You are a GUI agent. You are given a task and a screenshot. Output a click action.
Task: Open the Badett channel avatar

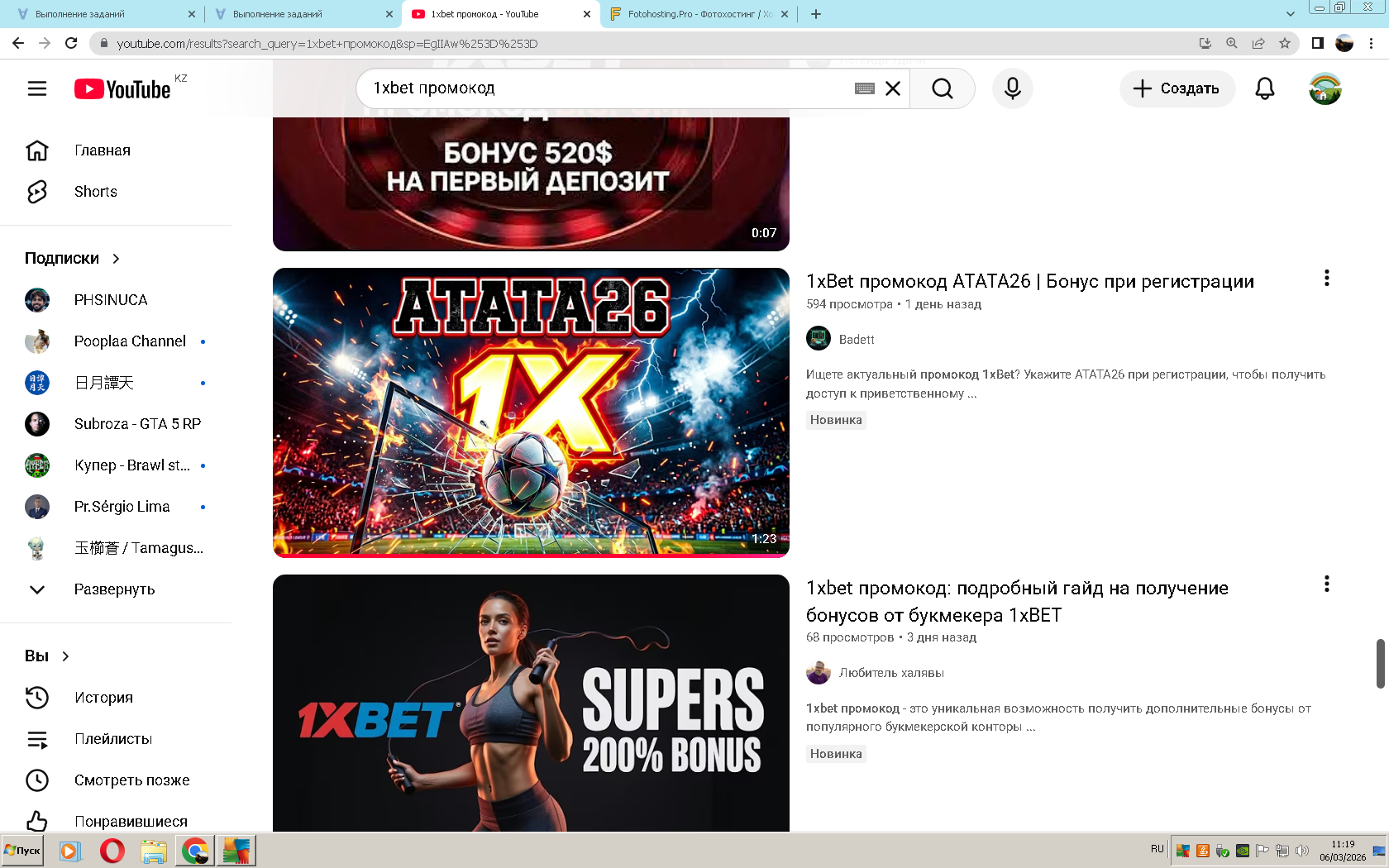coord(819,338)
